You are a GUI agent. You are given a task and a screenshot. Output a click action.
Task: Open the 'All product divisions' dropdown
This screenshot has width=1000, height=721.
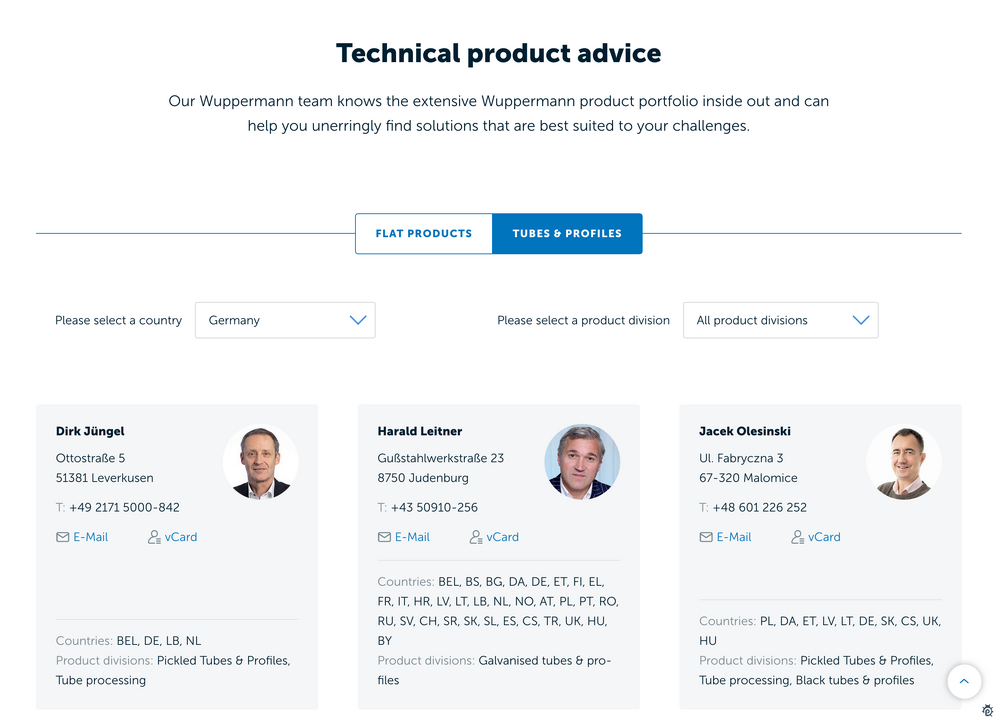pyautogui.click(x=780, y=320)
